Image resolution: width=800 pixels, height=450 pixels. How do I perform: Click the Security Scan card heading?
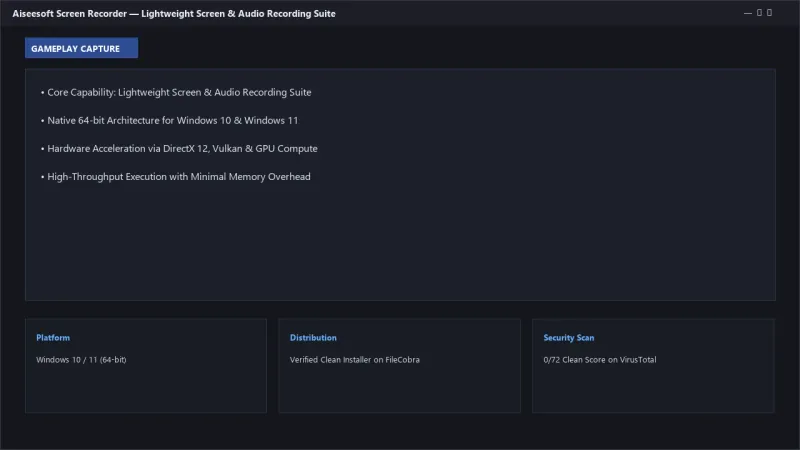(x=569, y=338)
